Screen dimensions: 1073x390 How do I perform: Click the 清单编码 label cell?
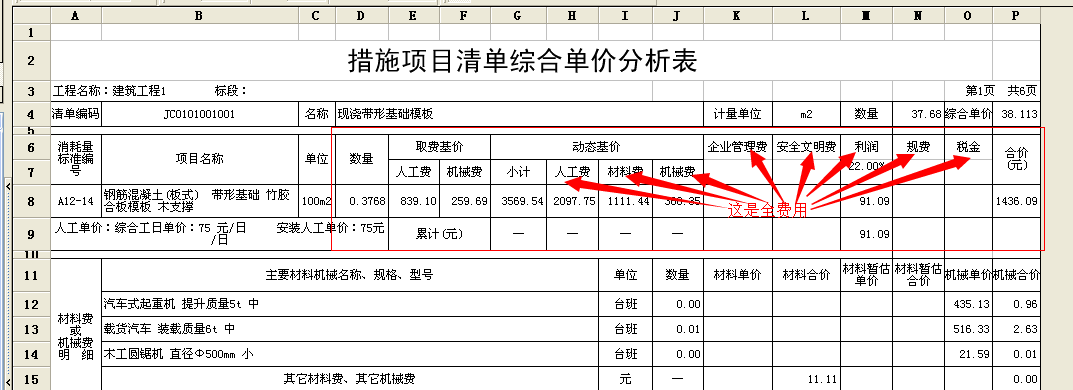76,114
